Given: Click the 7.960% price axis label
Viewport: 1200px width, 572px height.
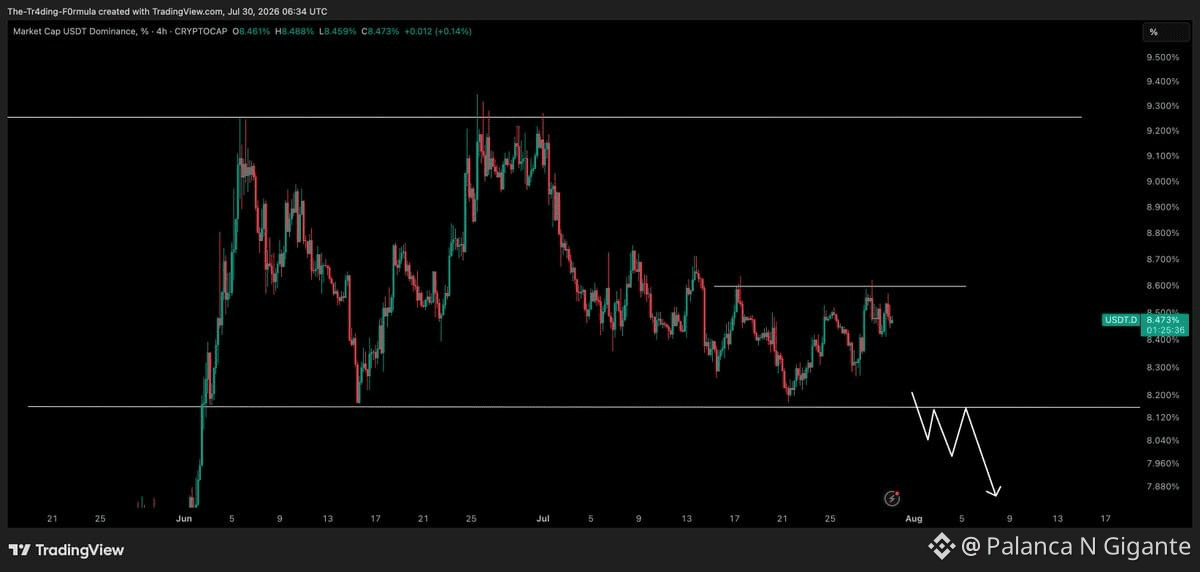Looking at the screenshot, I should (1163, 464).
